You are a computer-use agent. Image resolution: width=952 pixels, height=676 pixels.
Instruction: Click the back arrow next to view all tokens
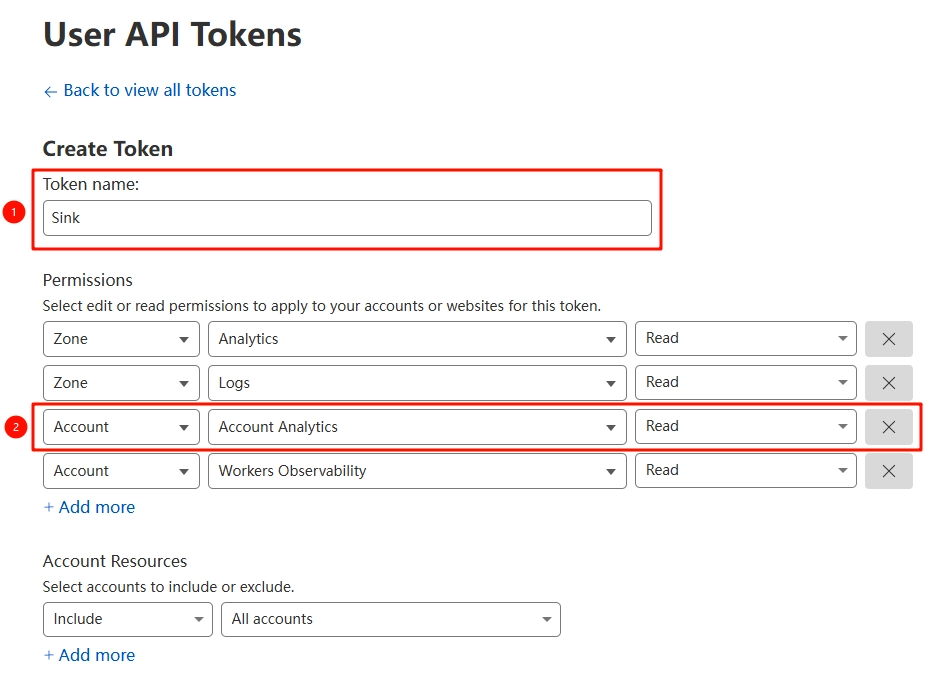point(50,90)
